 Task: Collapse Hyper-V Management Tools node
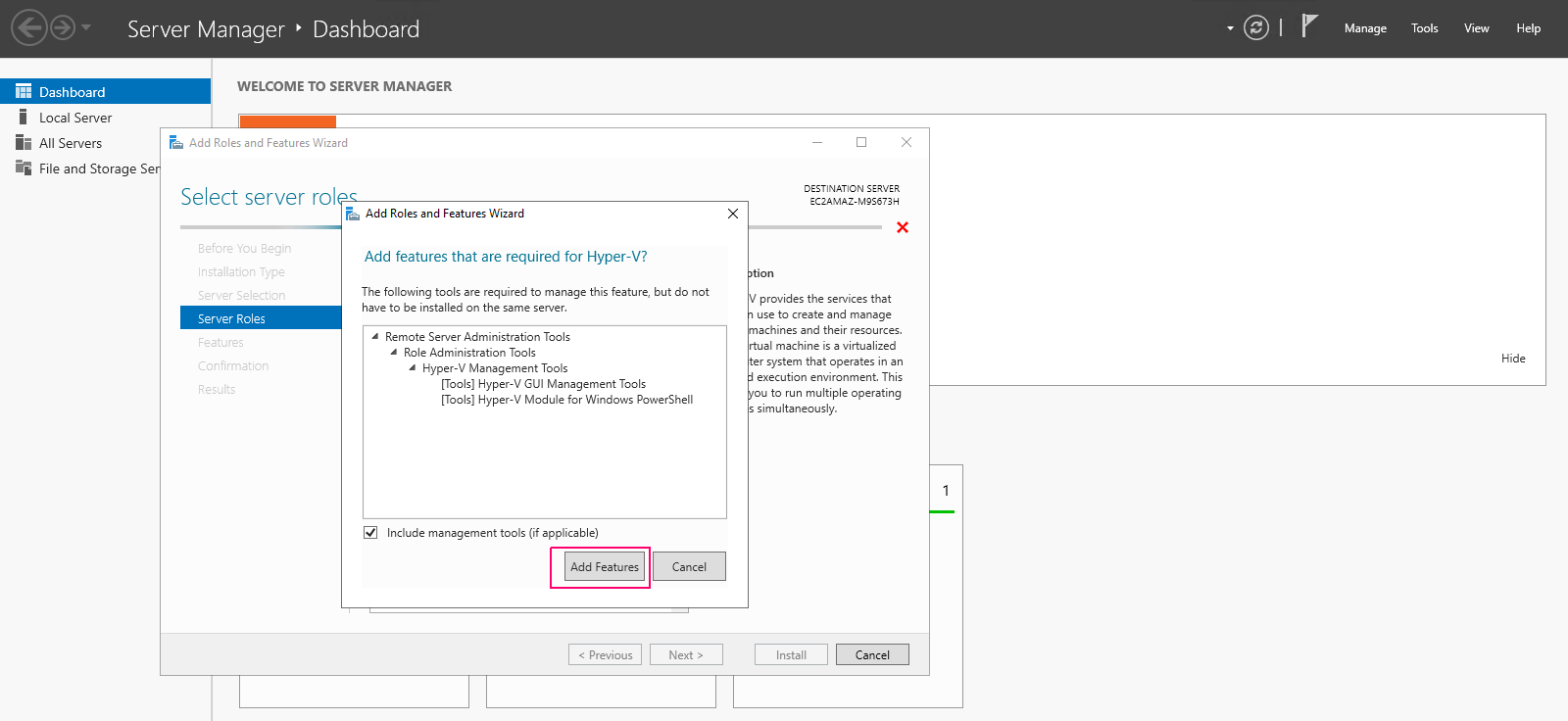click(x=413, y=368)
